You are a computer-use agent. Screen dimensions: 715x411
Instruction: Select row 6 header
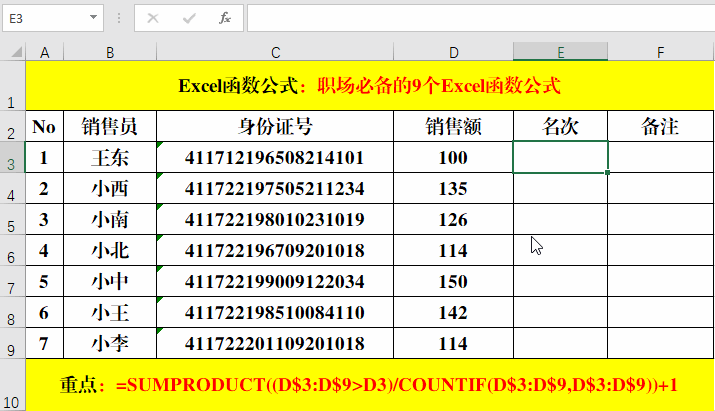12,250
